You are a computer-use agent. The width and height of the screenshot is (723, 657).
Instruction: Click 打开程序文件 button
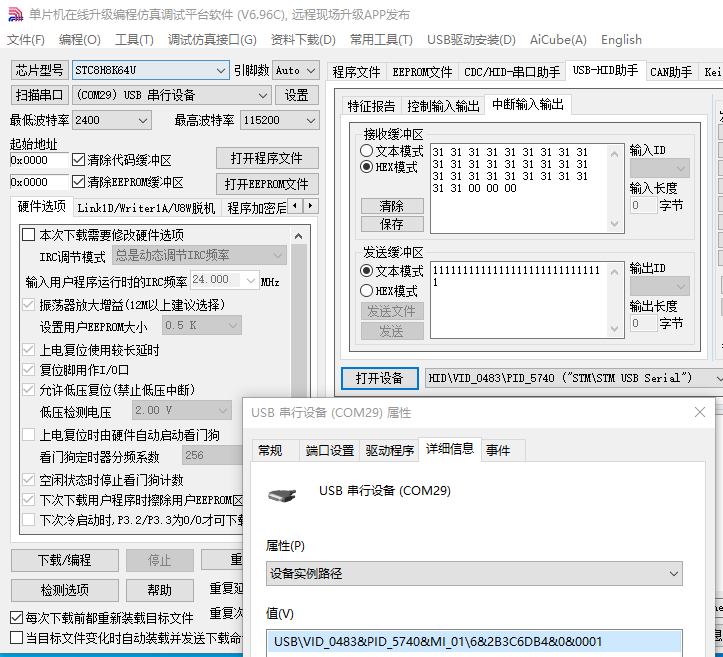[x=267, y=158]
